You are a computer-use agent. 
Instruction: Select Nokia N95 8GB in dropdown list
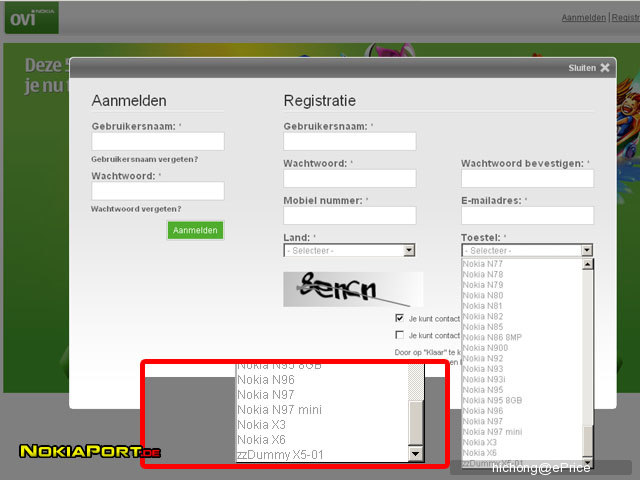(x=522, y=400)
